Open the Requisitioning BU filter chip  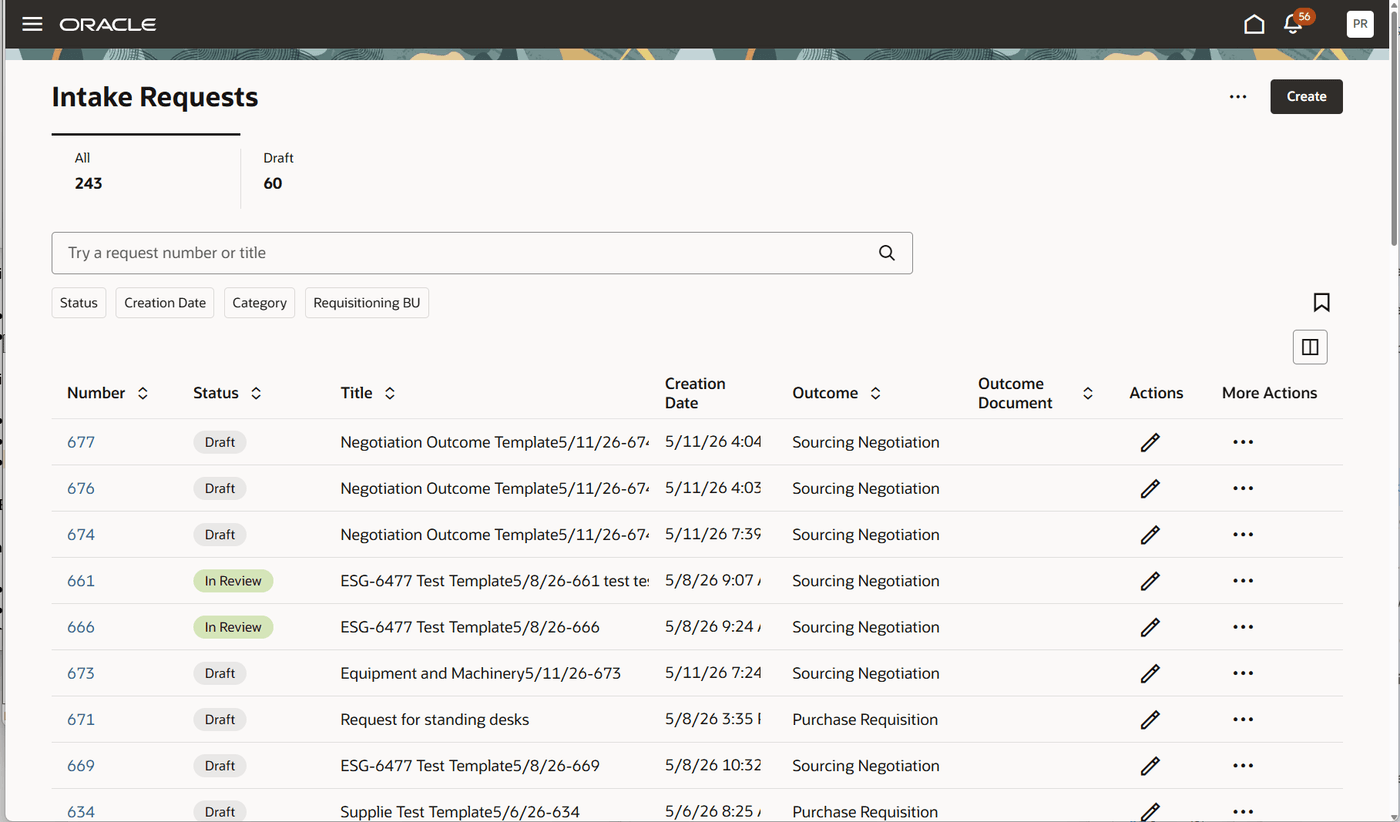367,303
